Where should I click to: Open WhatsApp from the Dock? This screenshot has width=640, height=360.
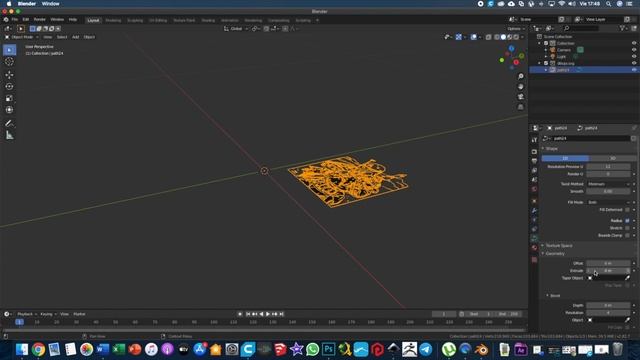[312, 349]
